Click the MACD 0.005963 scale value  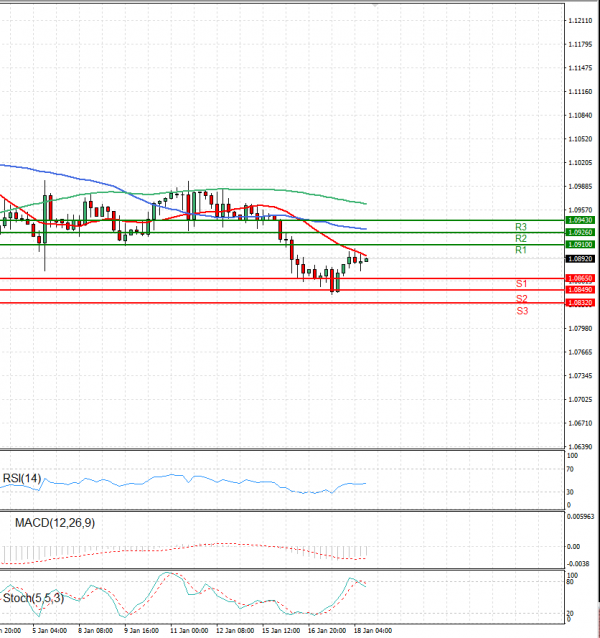coord(580,517)
